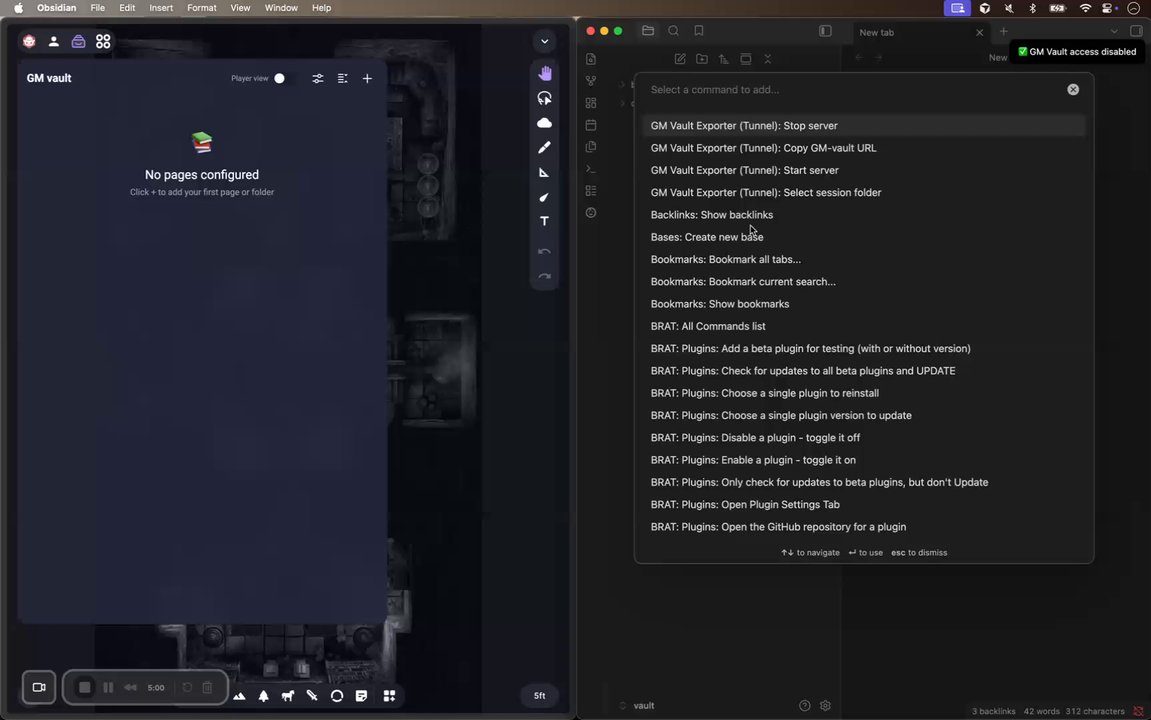Screen dimensions: 1151x720
Task: Toggle Obsidian right sidebar
Action: tap(1136, 31)
